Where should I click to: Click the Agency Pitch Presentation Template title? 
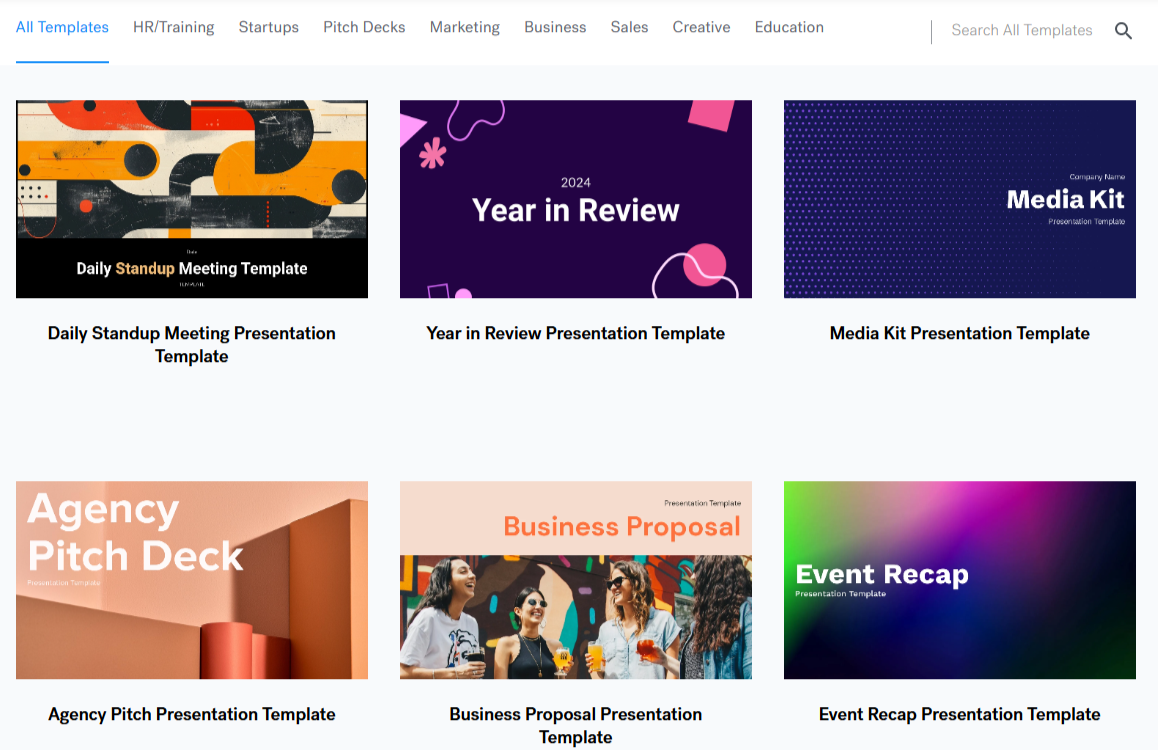point(192,715)
